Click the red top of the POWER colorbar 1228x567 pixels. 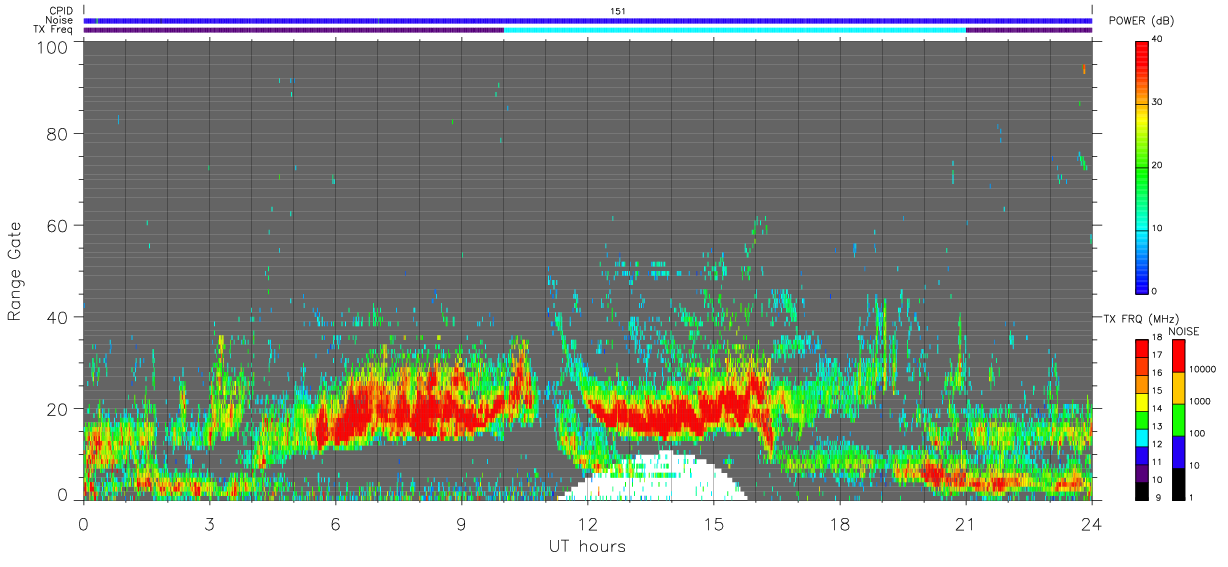click(1143, 55)
